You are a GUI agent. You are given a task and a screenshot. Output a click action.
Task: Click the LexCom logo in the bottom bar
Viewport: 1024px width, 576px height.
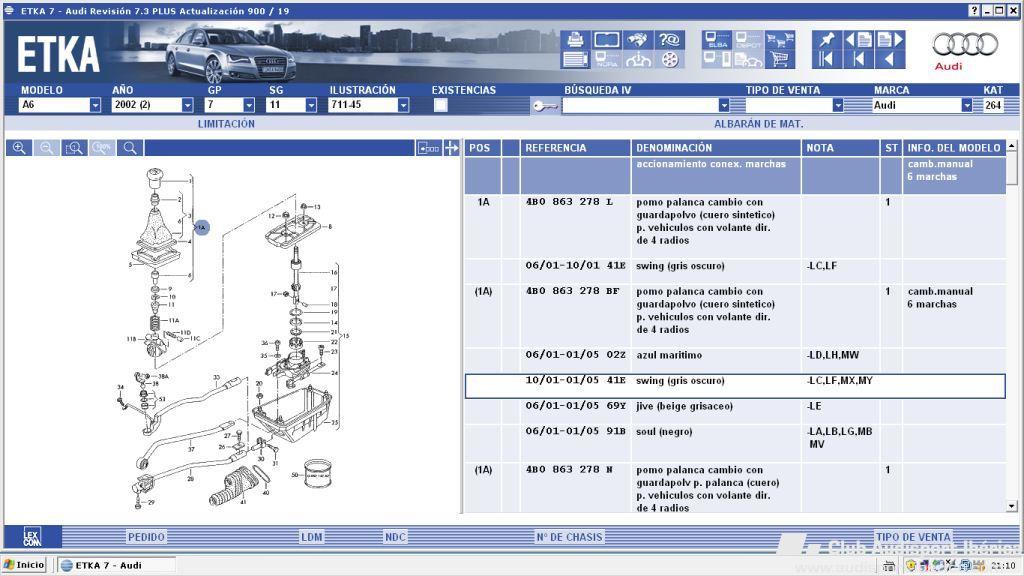coord(32,537)
